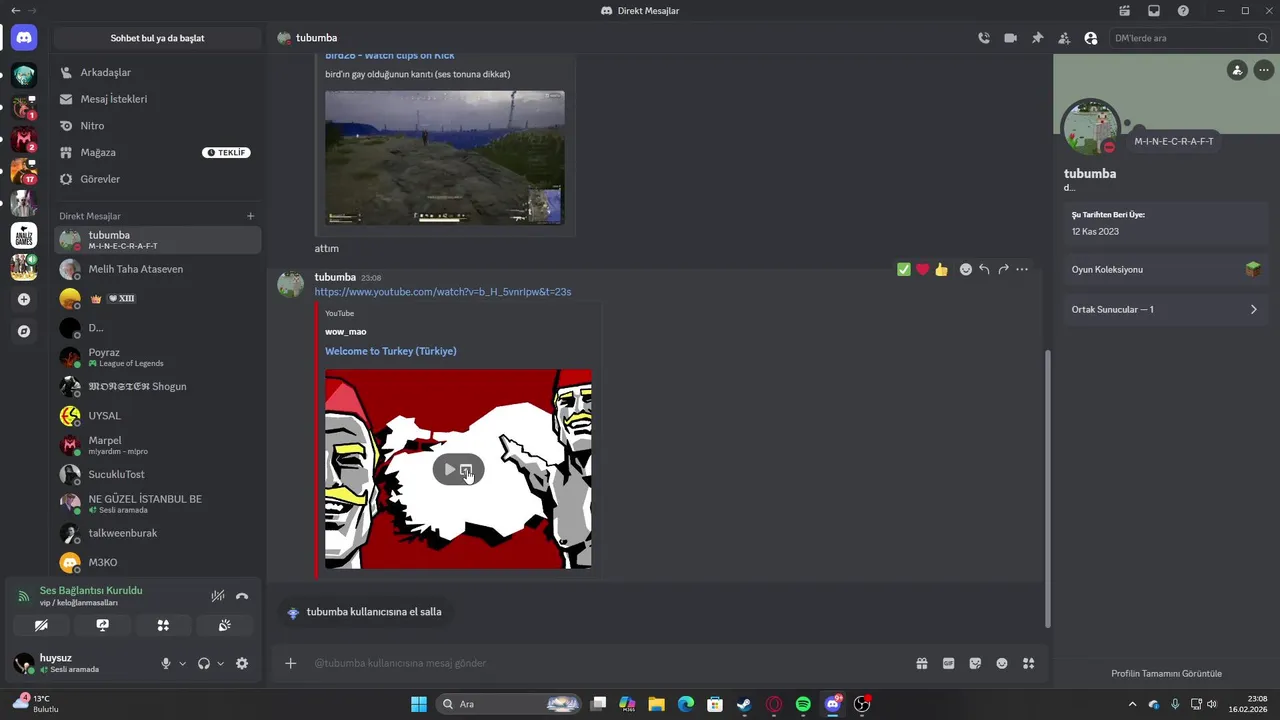Toggle the user profile panel
1280x720 pixels.
[x=1091, y=38]
